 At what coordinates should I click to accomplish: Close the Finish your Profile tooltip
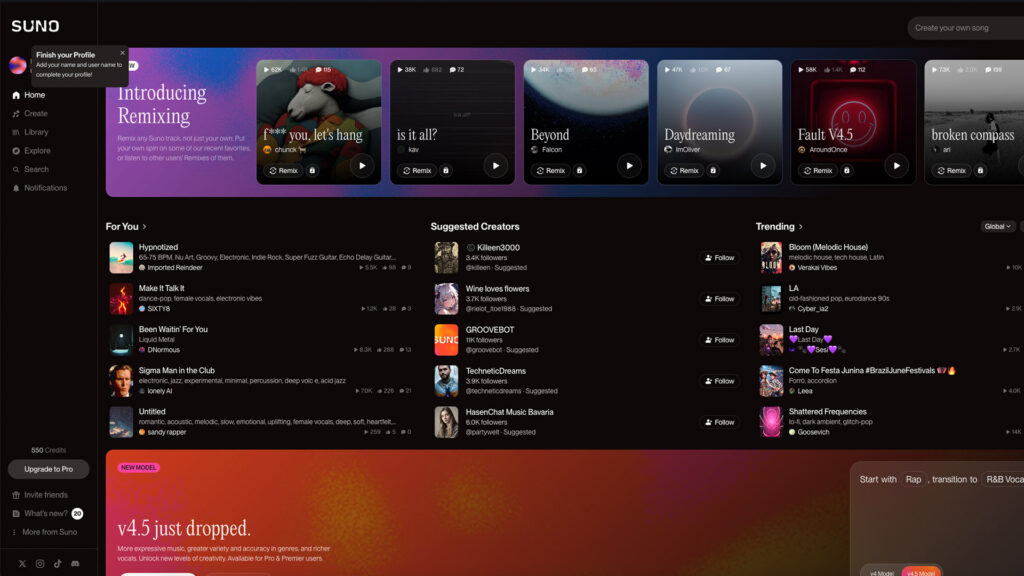[122, 53]
